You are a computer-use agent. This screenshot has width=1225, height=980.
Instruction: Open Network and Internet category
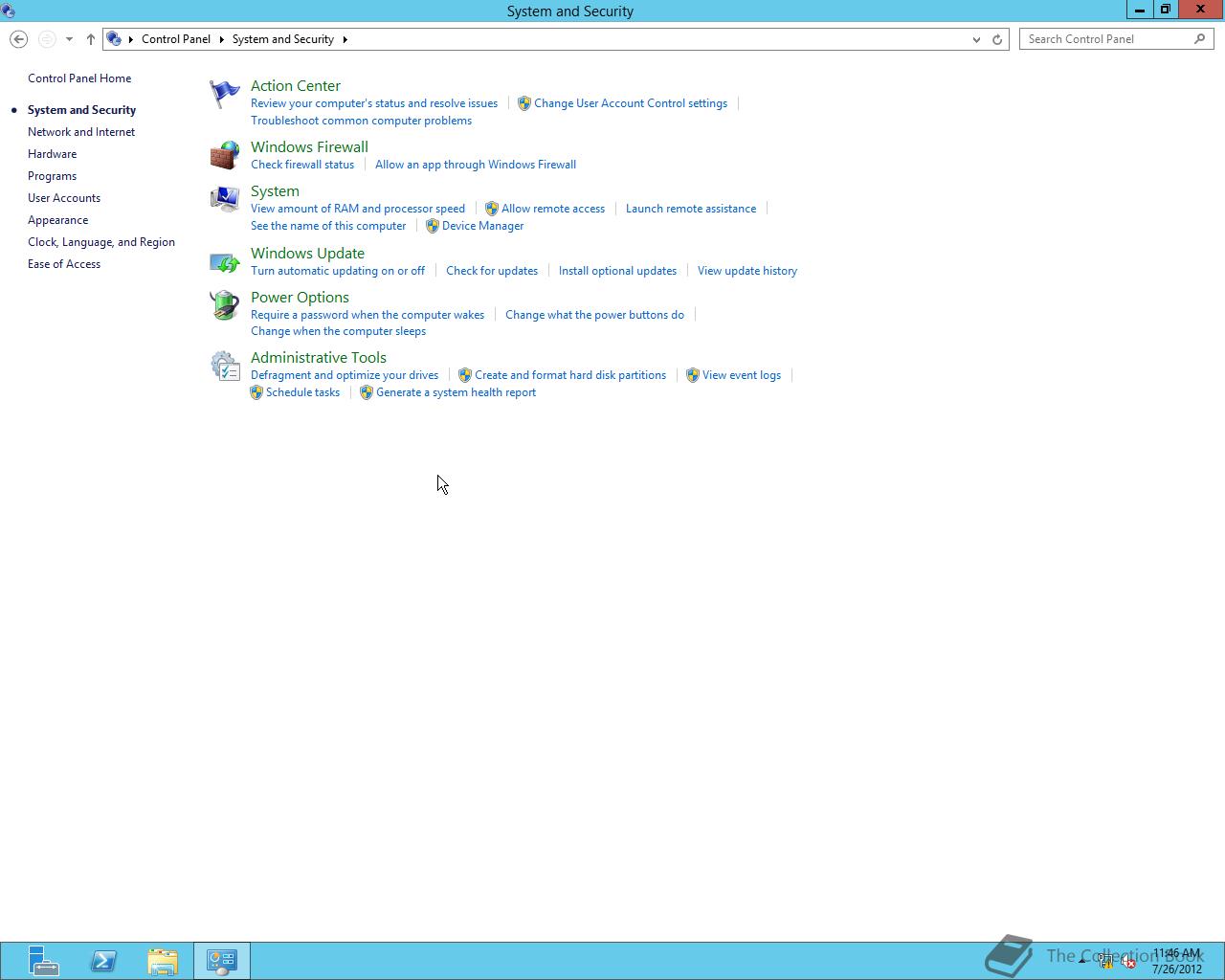coord(81,132)
